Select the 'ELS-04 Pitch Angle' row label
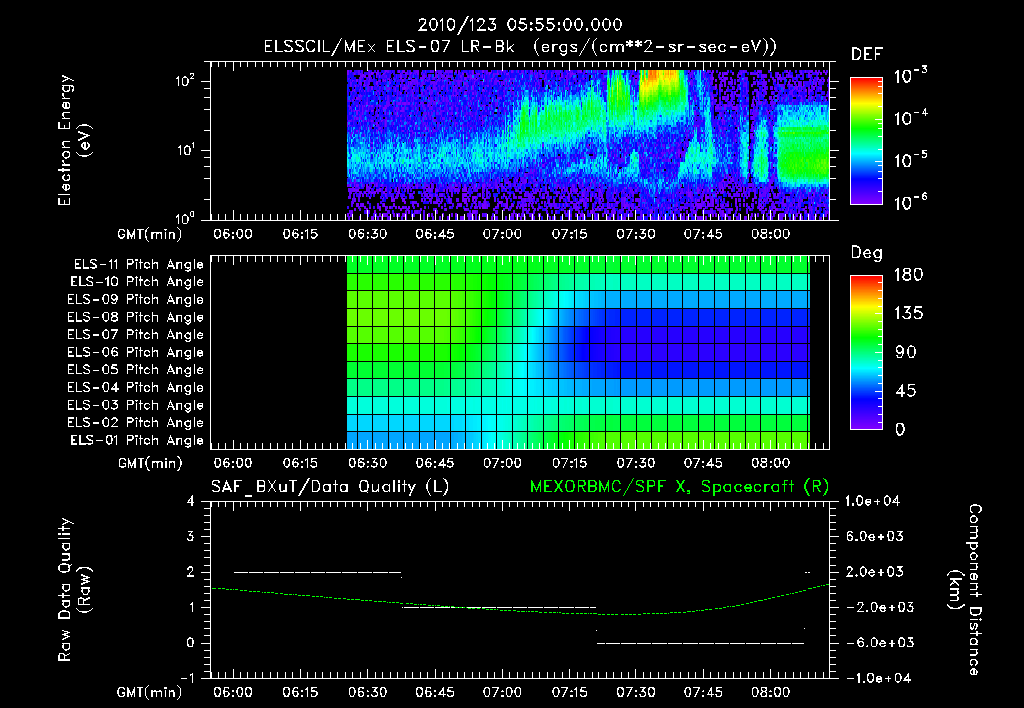 point(136,388)
